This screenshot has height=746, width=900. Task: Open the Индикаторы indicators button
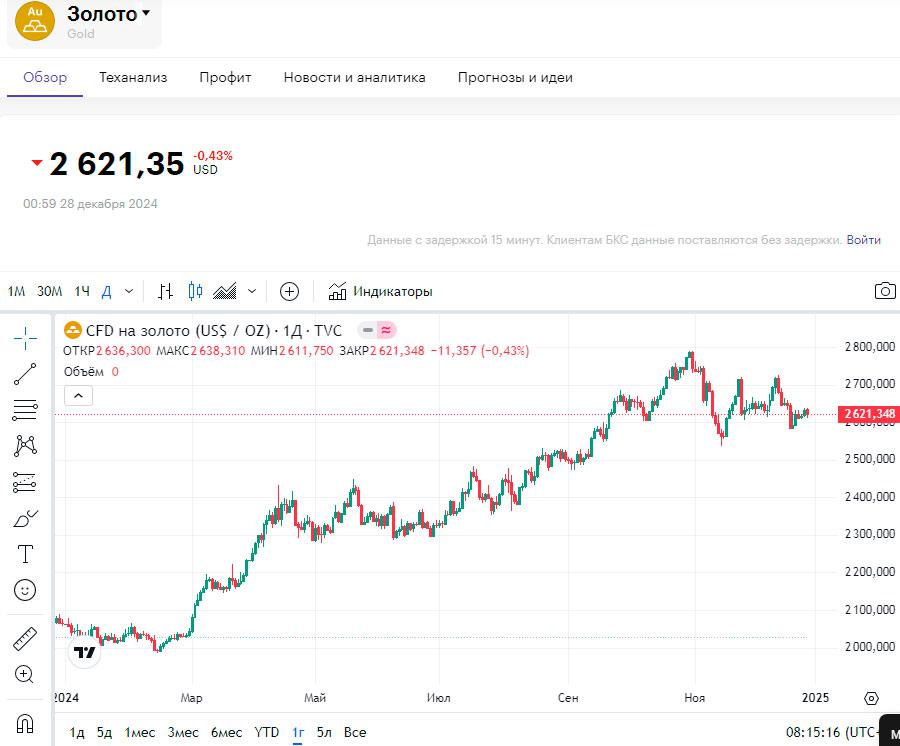[381, 291]
